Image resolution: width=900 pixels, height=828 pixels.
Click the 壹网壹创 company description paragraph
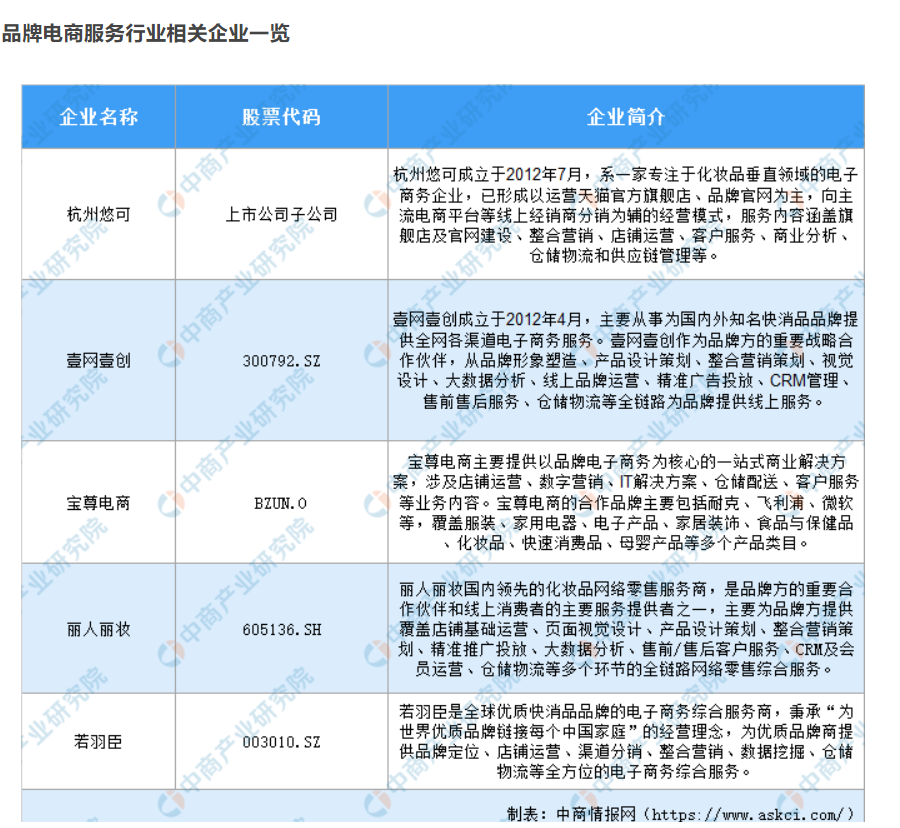pyautogui.click(x=626, y=361)
